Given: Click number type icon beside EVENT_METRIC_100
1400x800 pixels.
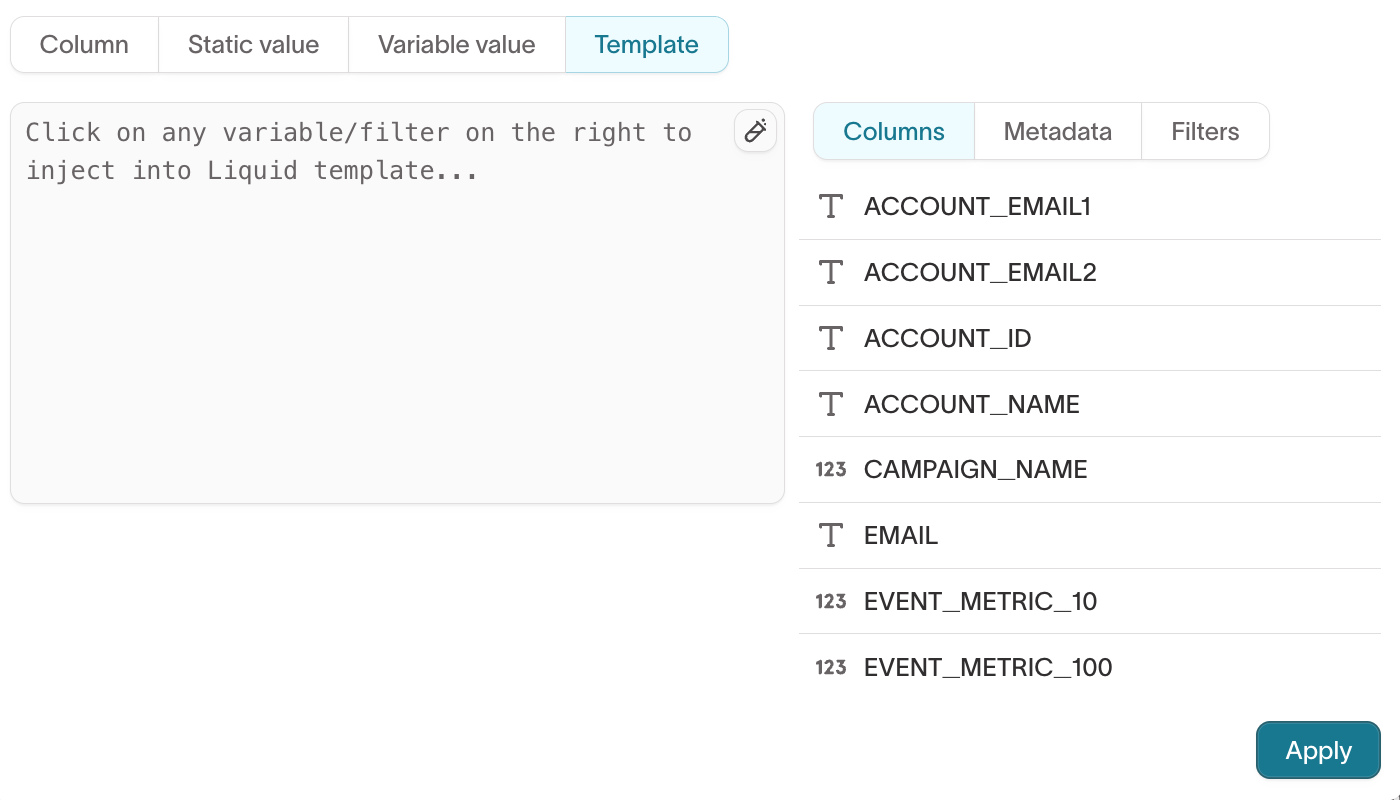Looking at the screenshot, I should tap(830, 668).
